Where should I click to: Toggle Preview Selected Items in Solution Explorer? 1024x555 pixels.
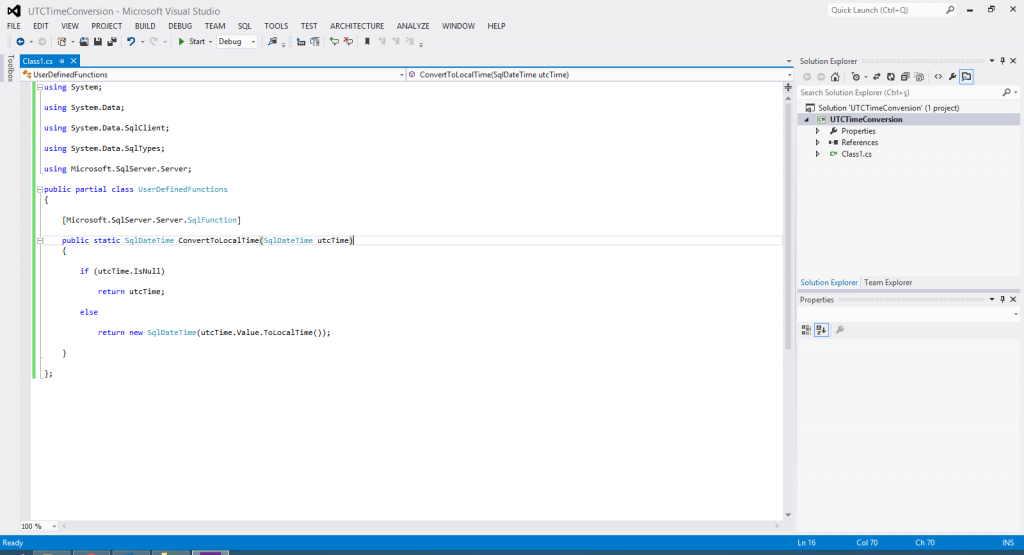(967, 77)
